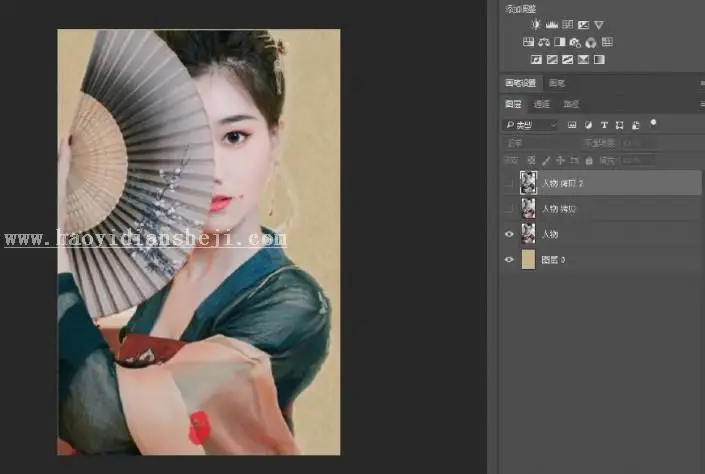Click the woman's portrait on the canvas
The image size is (705, 474).
199,242
